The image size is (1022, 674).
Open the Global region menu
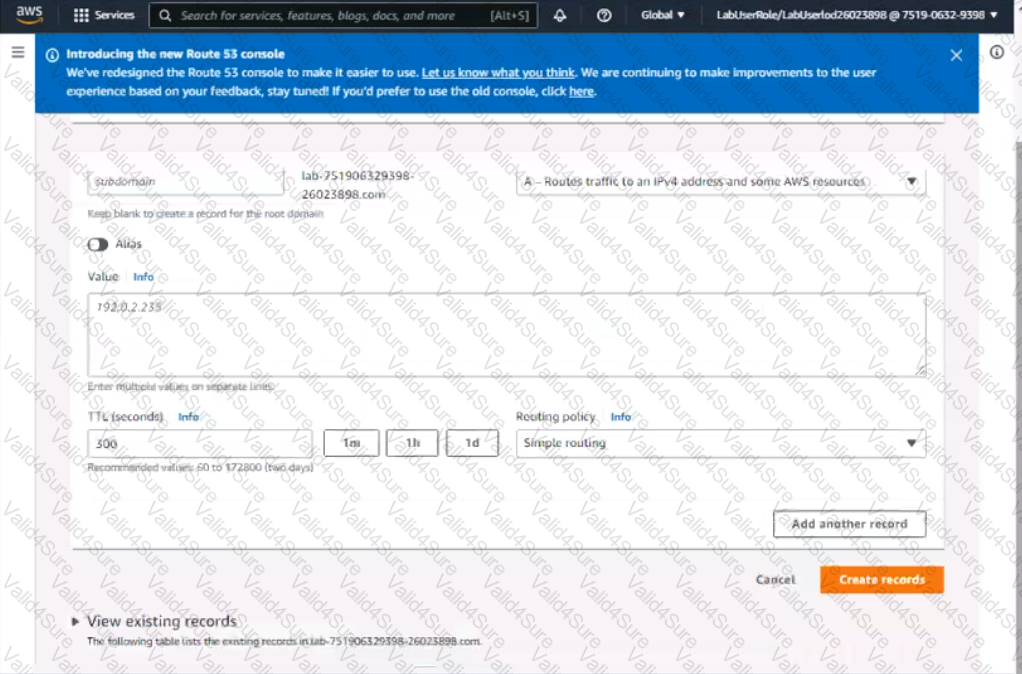(663, 15)
